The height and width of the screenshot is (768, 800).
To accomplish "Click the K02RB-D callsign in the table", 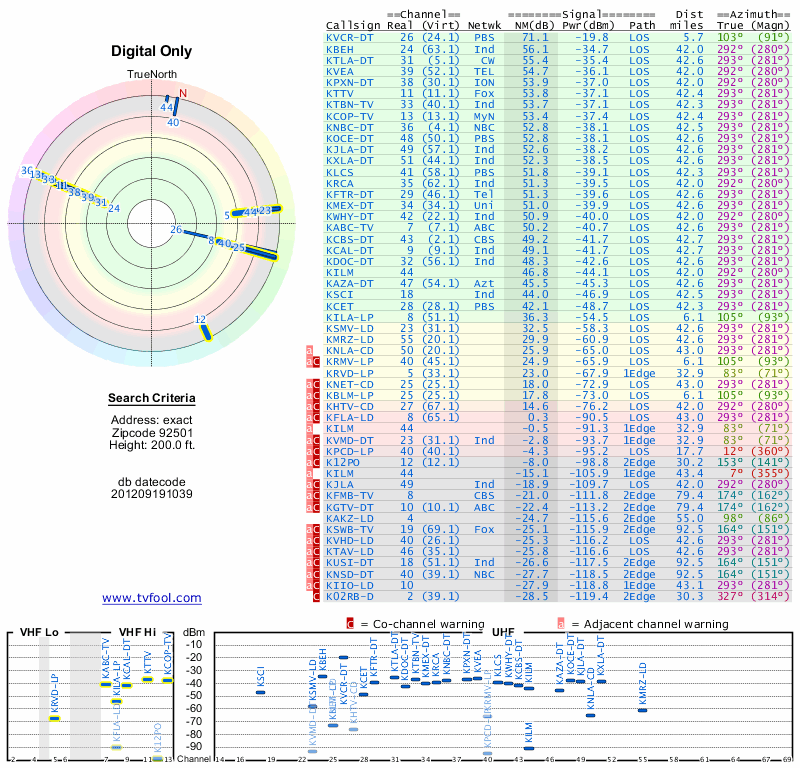I will (x=349, y=596).
